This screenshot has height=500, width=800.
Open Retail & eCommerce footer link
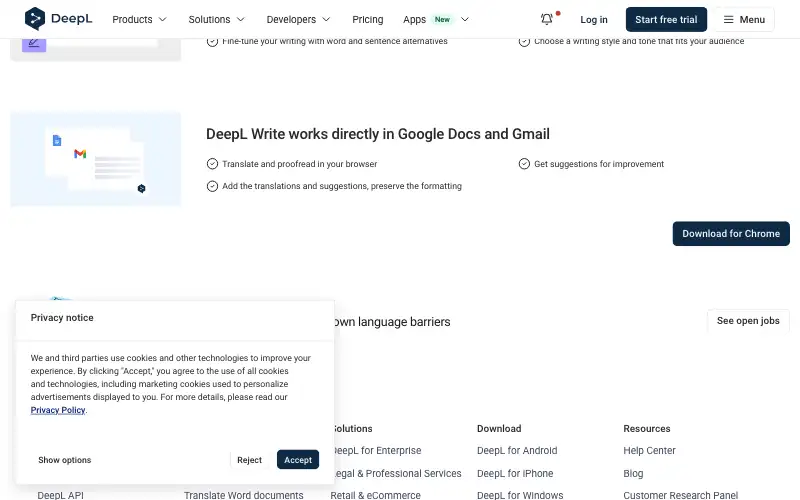pyautogui.click(x=376, y=495)
